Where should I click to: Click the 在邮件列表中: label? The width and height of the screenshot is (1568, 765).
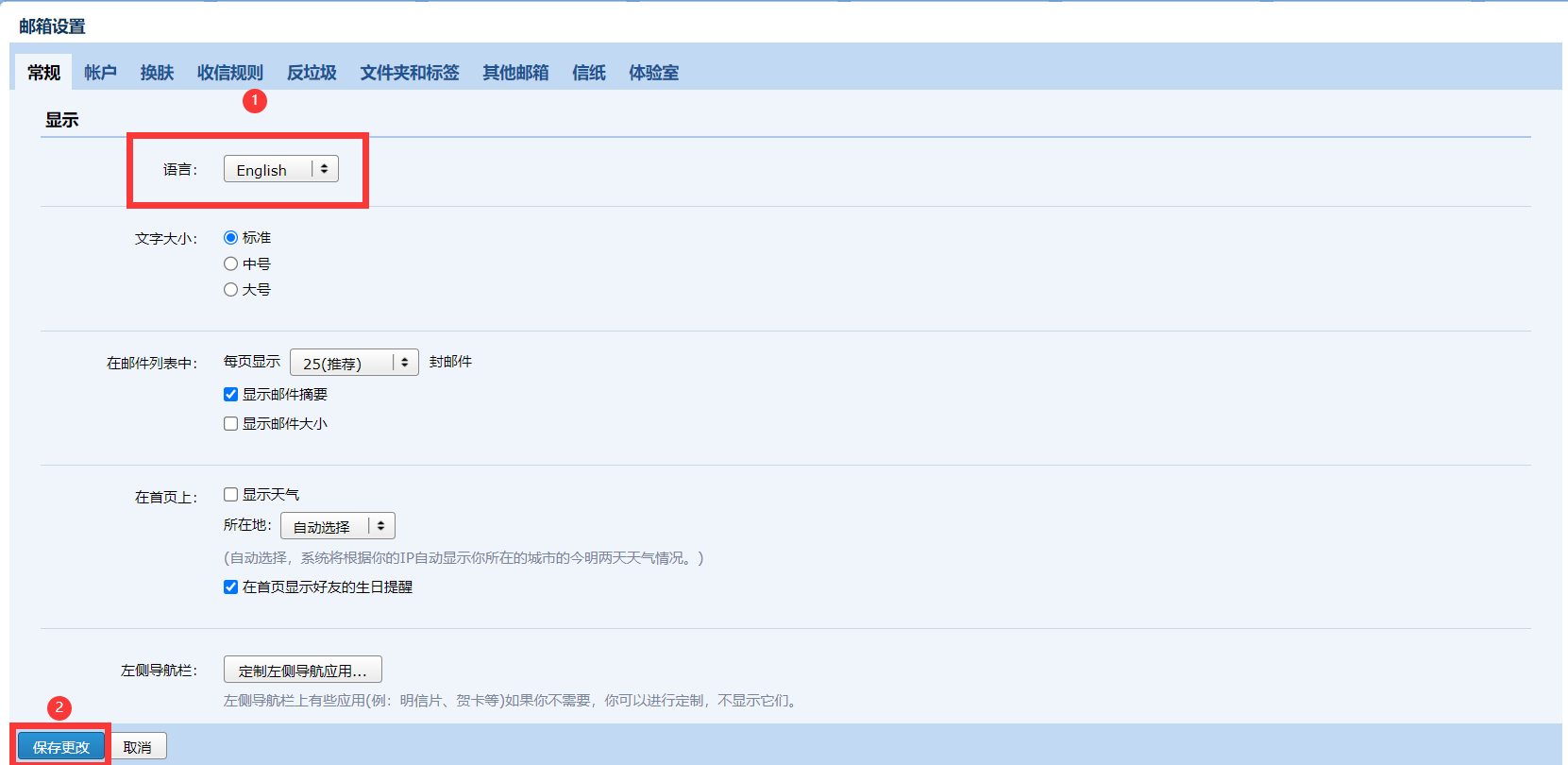click(152, 364)
